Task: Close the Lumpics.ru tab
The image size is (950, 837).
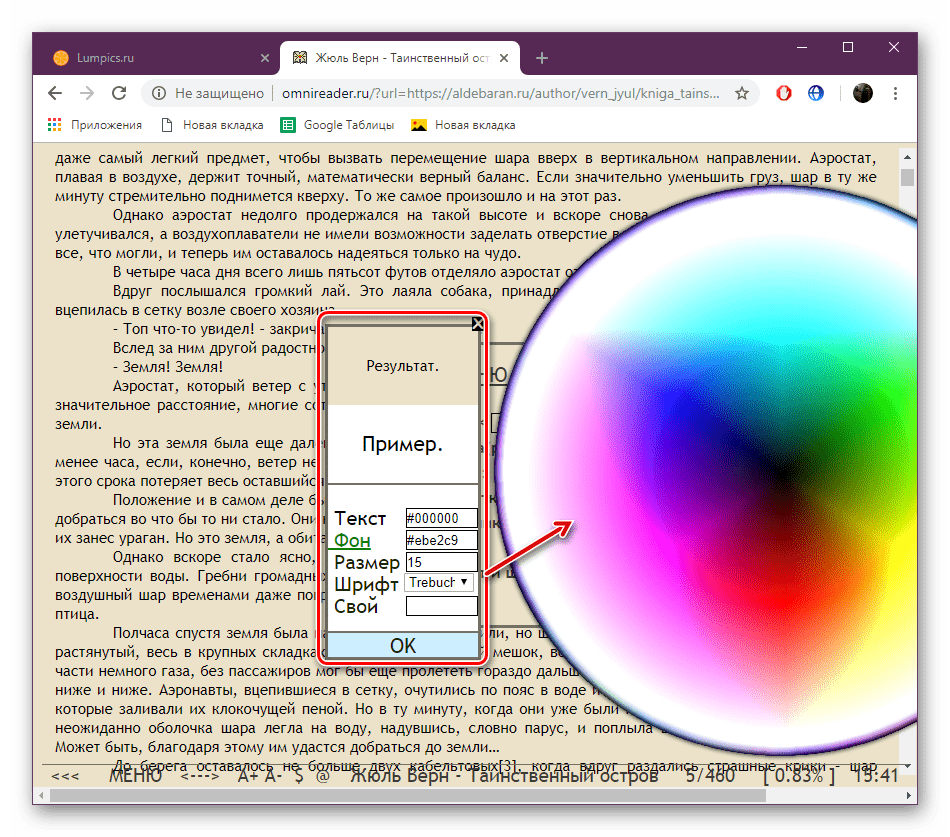Action: (x=265, y=58)
